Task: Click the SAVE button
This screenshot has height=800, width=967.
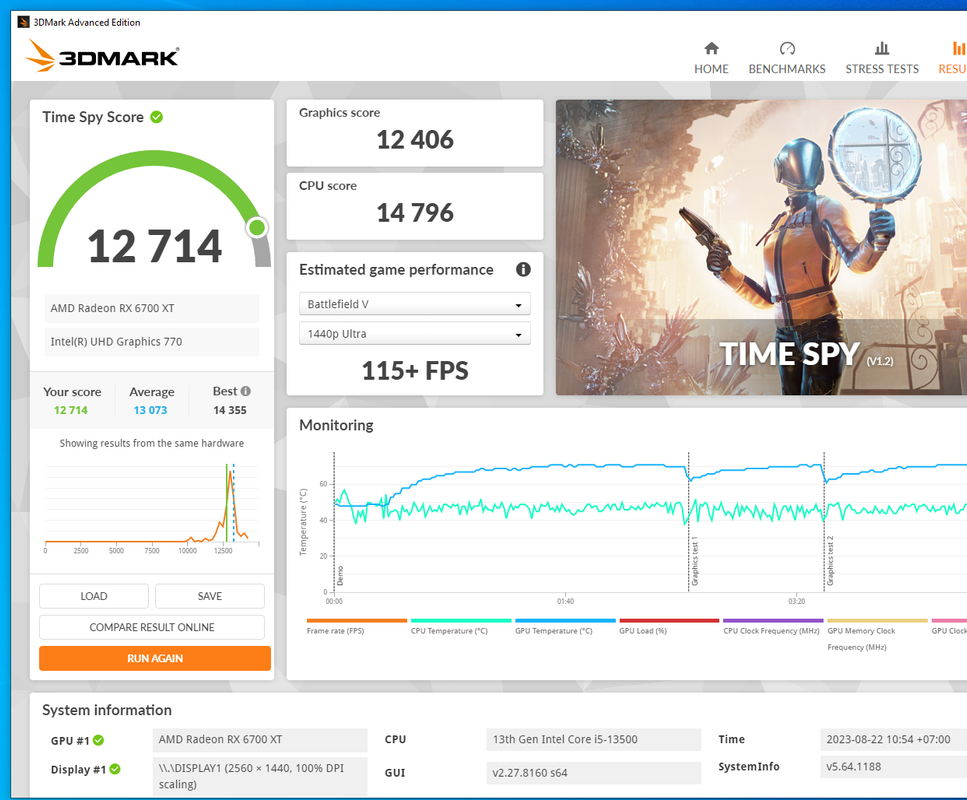Action: coord(210,596)
